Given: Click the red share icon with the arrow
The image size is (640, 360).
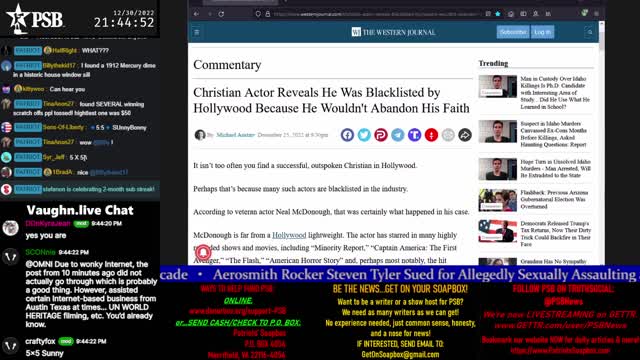Looking at the screenshot, I should (431, 135).
